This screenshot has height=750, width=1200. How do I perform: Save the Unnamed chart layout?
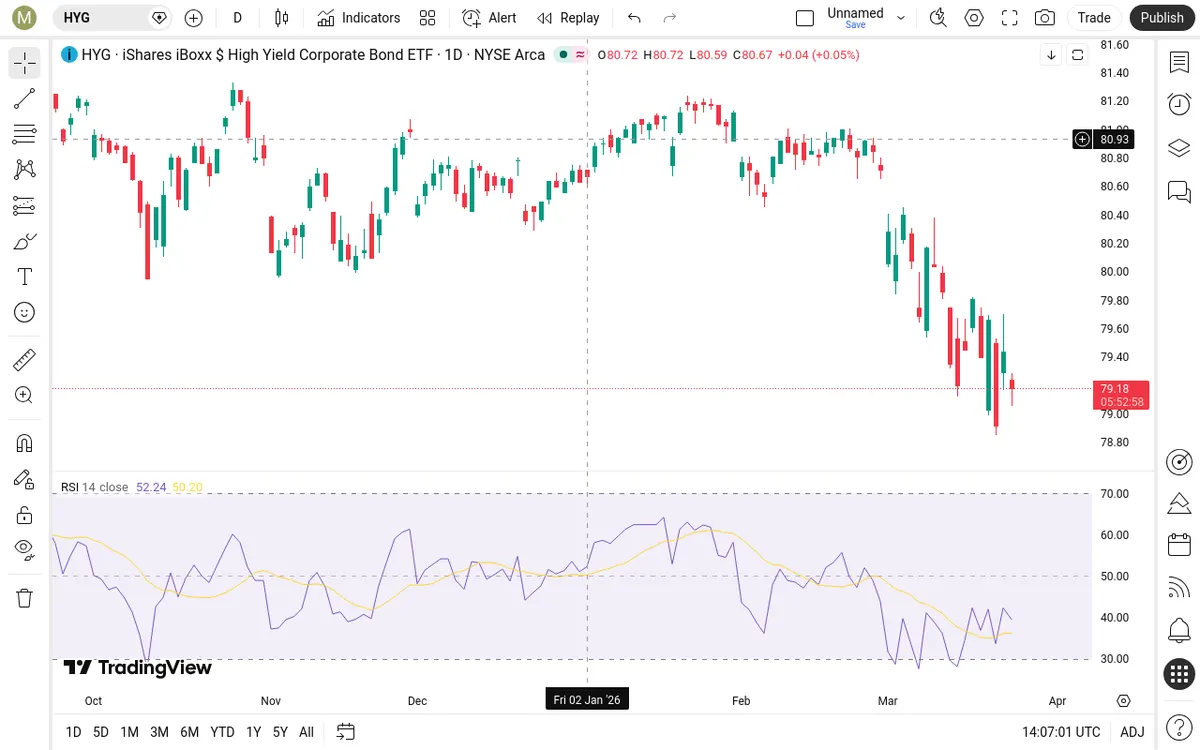[x=855, y=25]
